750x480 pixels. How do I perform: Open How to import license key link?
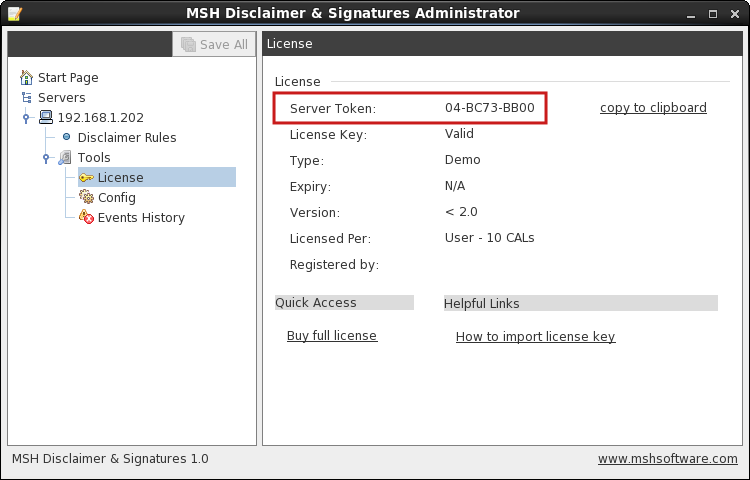[535, 337]
